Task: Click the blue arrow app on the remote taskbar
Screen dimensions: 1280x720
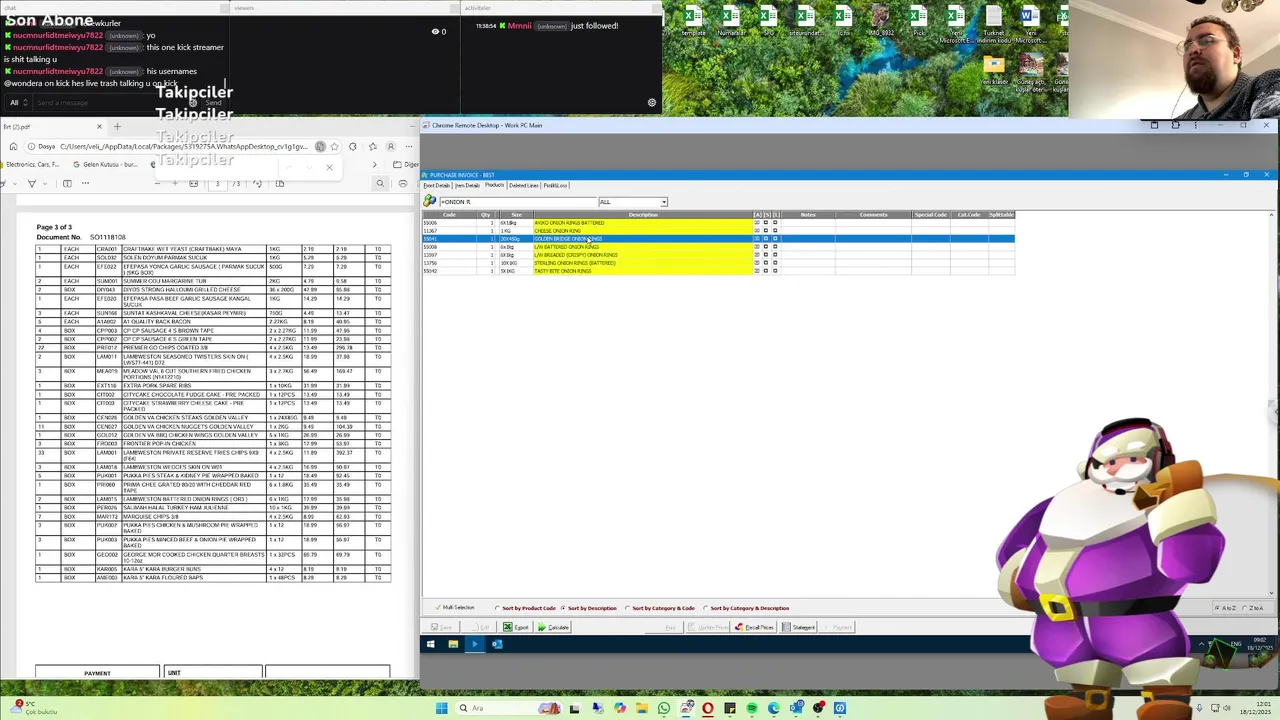Action: (475, 644)
